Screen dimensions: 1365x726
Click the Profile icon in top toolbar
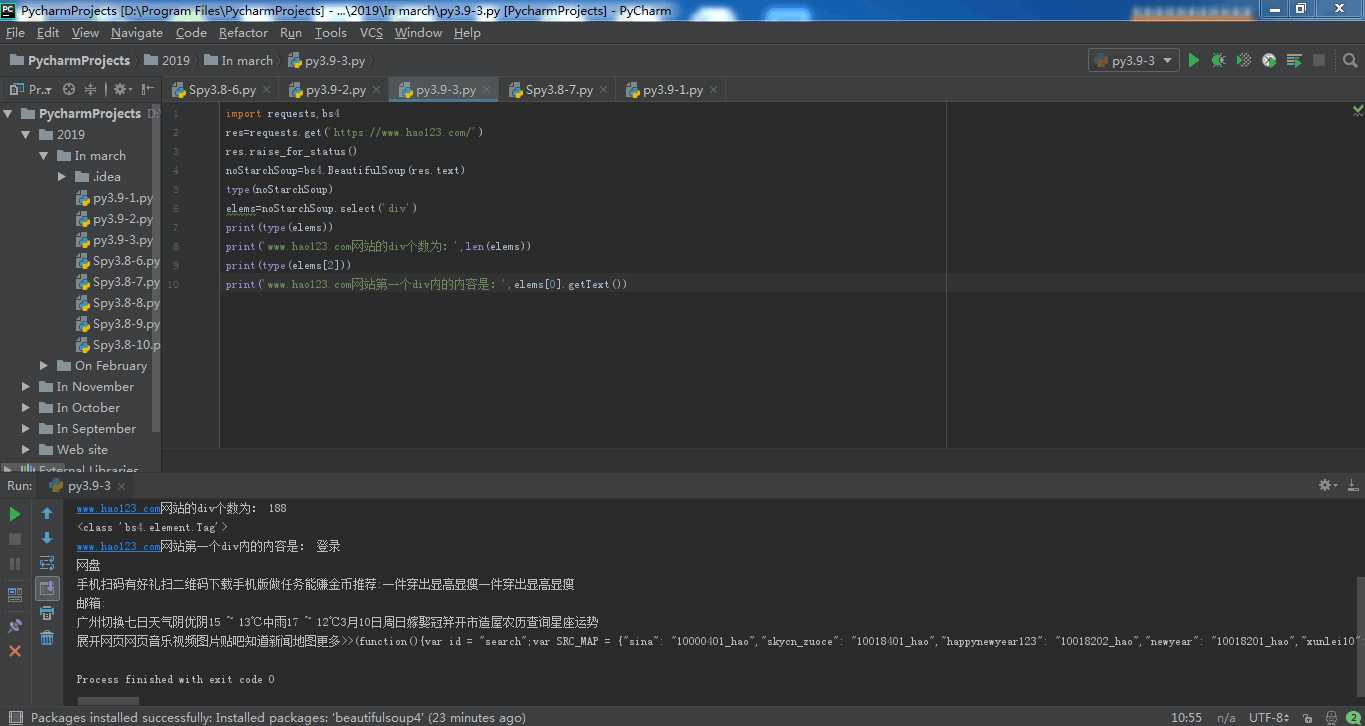click(x=1269, y=61)
